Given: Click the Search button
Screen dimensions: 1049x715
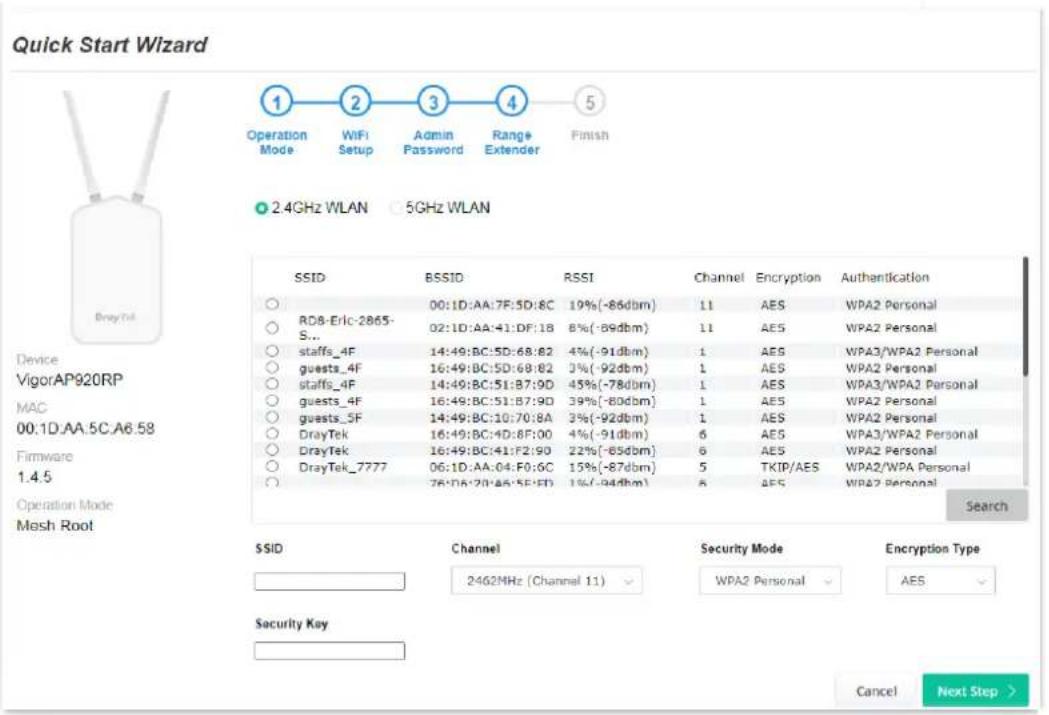Looking at the screenshot, I should click(987, 506).
